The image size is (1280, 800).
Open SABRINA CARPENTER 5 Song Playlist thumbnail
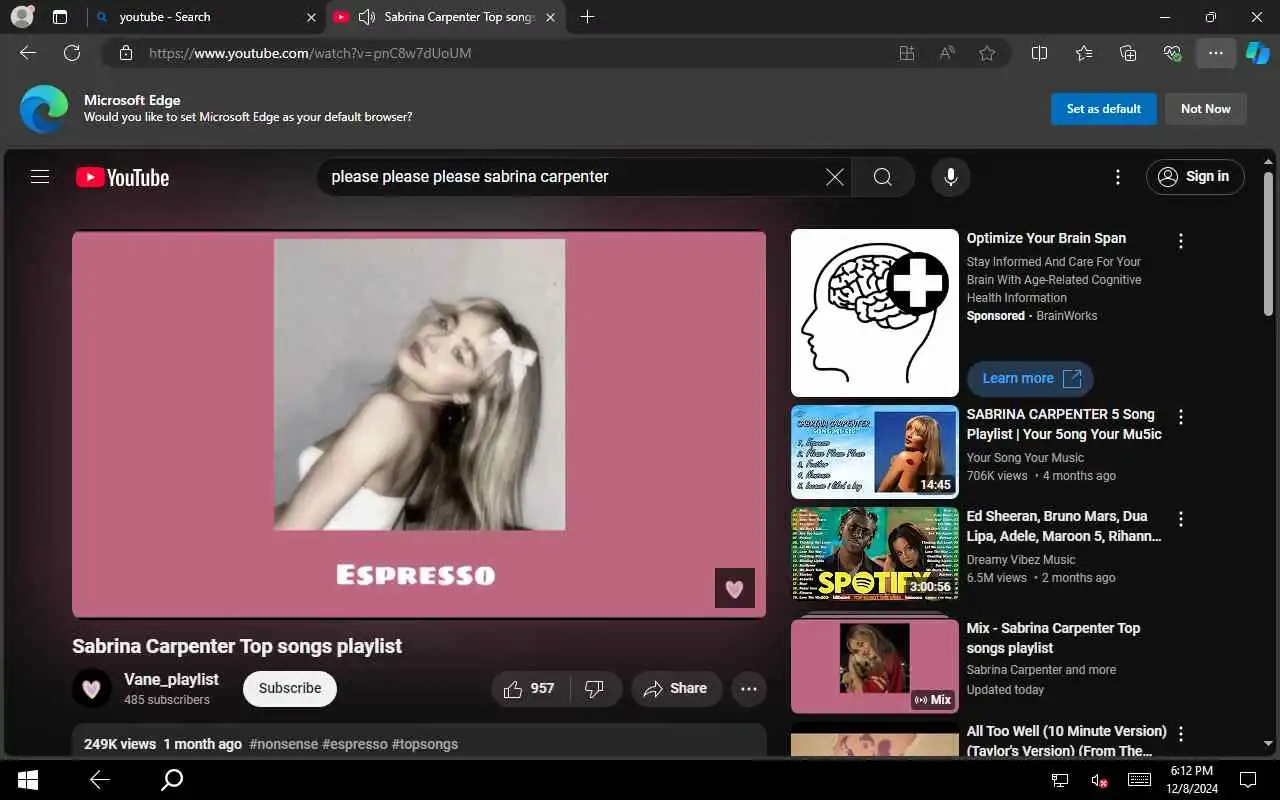(x=875, y=451)
